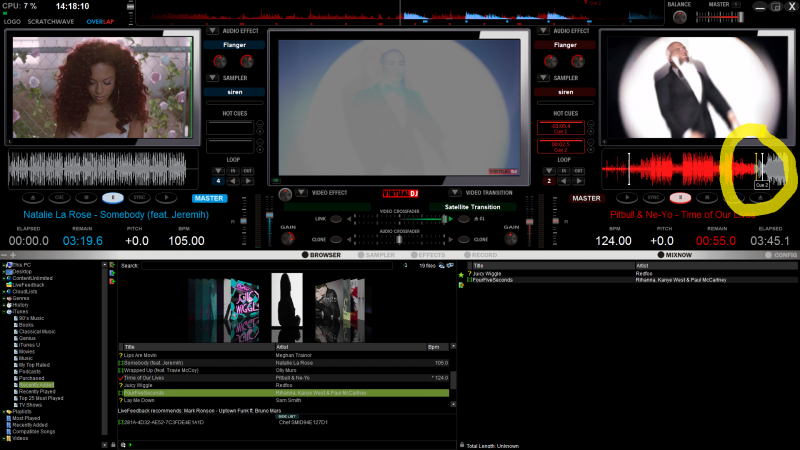
Task: Set loop IN on the left deck
Action: 233,171
